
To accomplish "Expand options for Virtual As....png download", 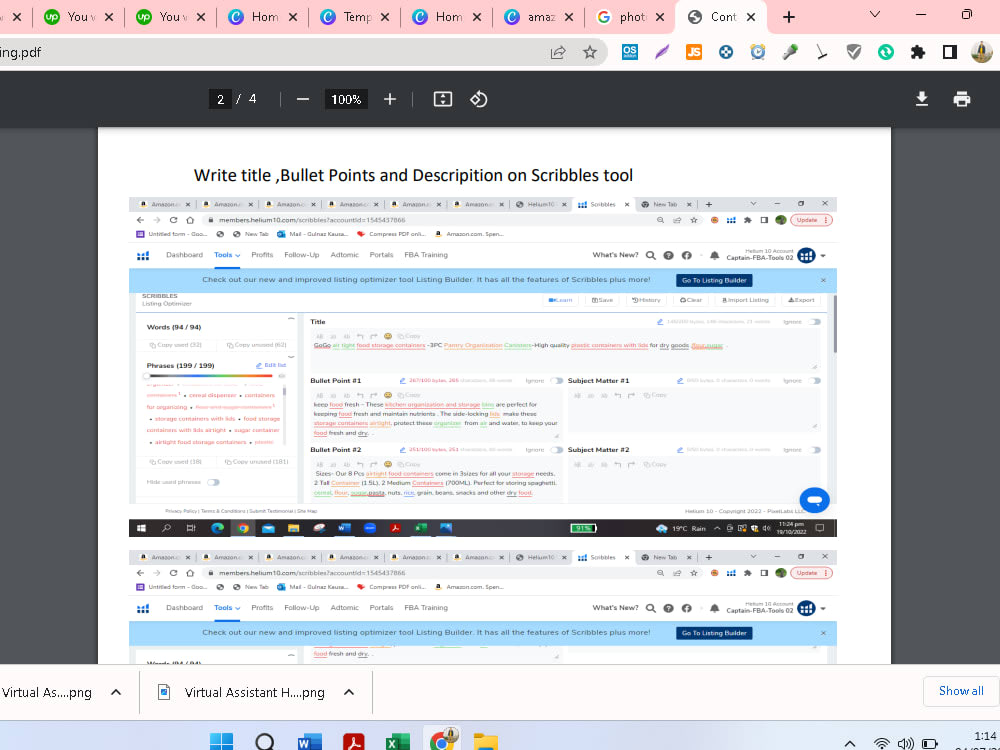I will pos(116,693).
